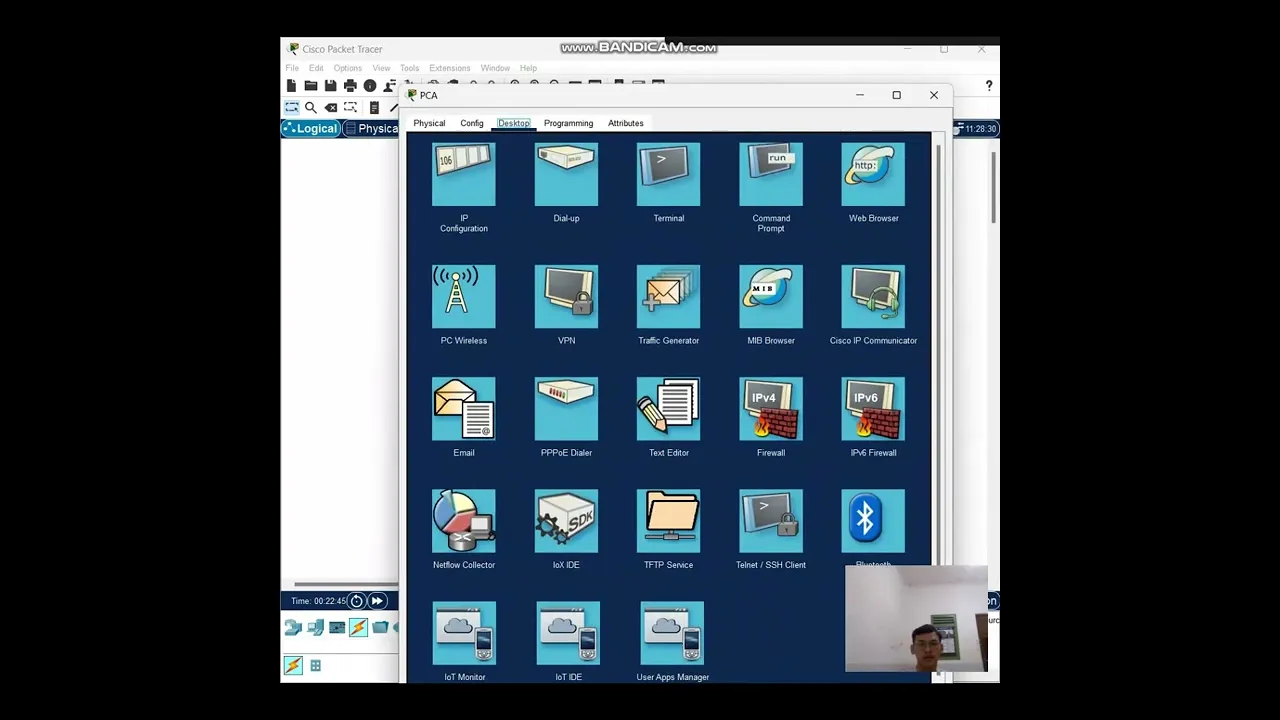Open the View menu in Packet Tracer
This screenshot has width=1280, height=720.
pyautogui.click(x=381, y=68)
